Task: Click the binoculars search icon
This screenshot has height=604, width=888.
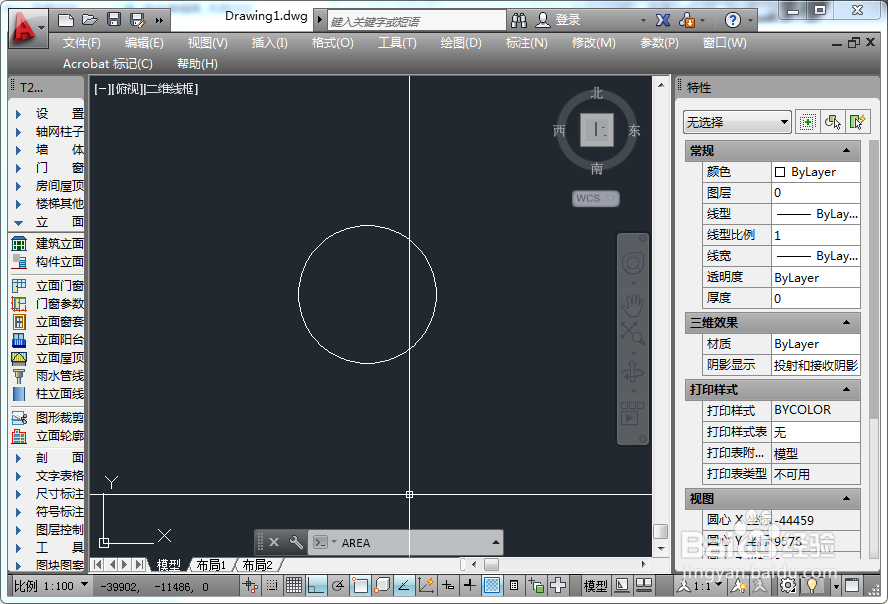Action: [519, 20]
